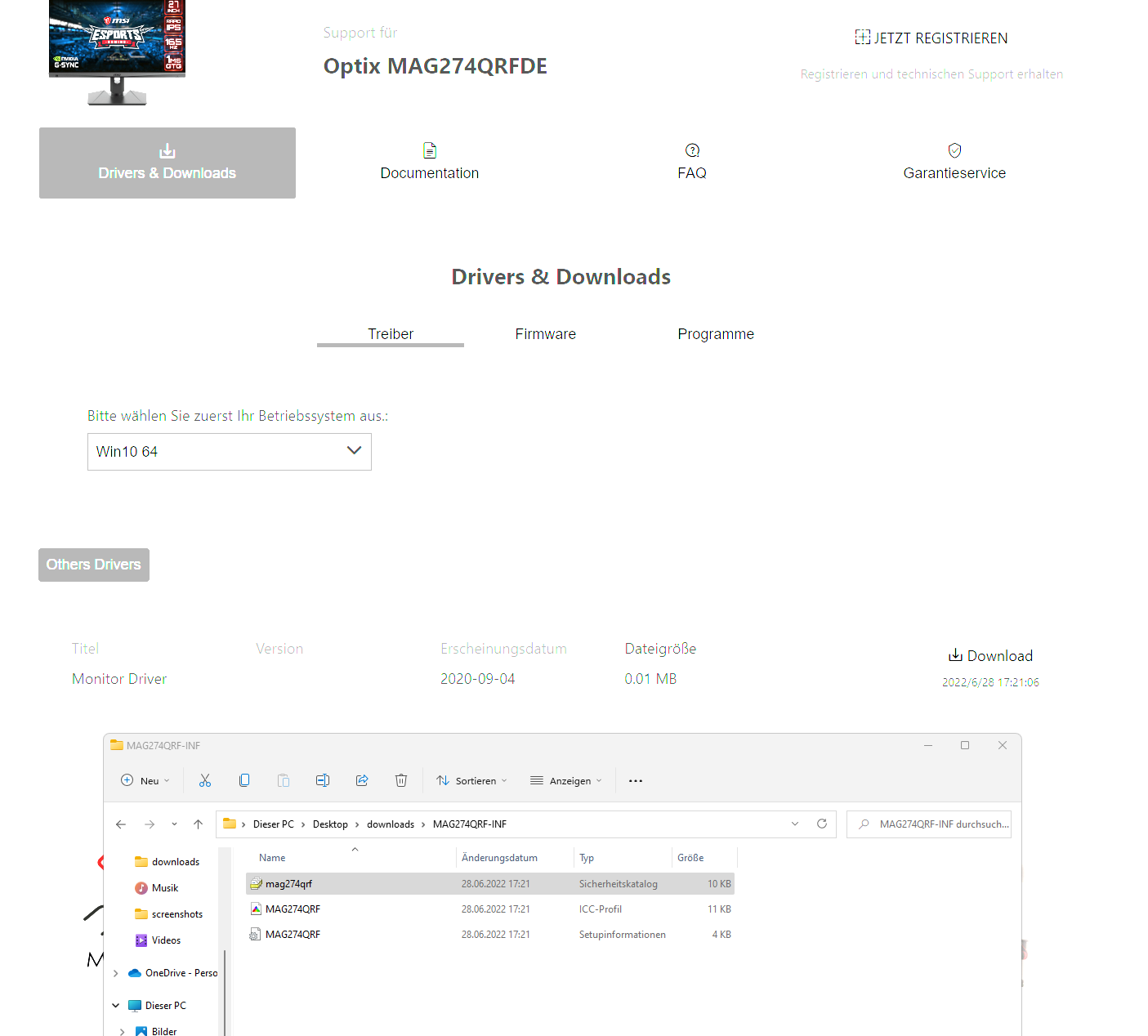Click the up-one-level arrow in Explorer

click(199, 824)
